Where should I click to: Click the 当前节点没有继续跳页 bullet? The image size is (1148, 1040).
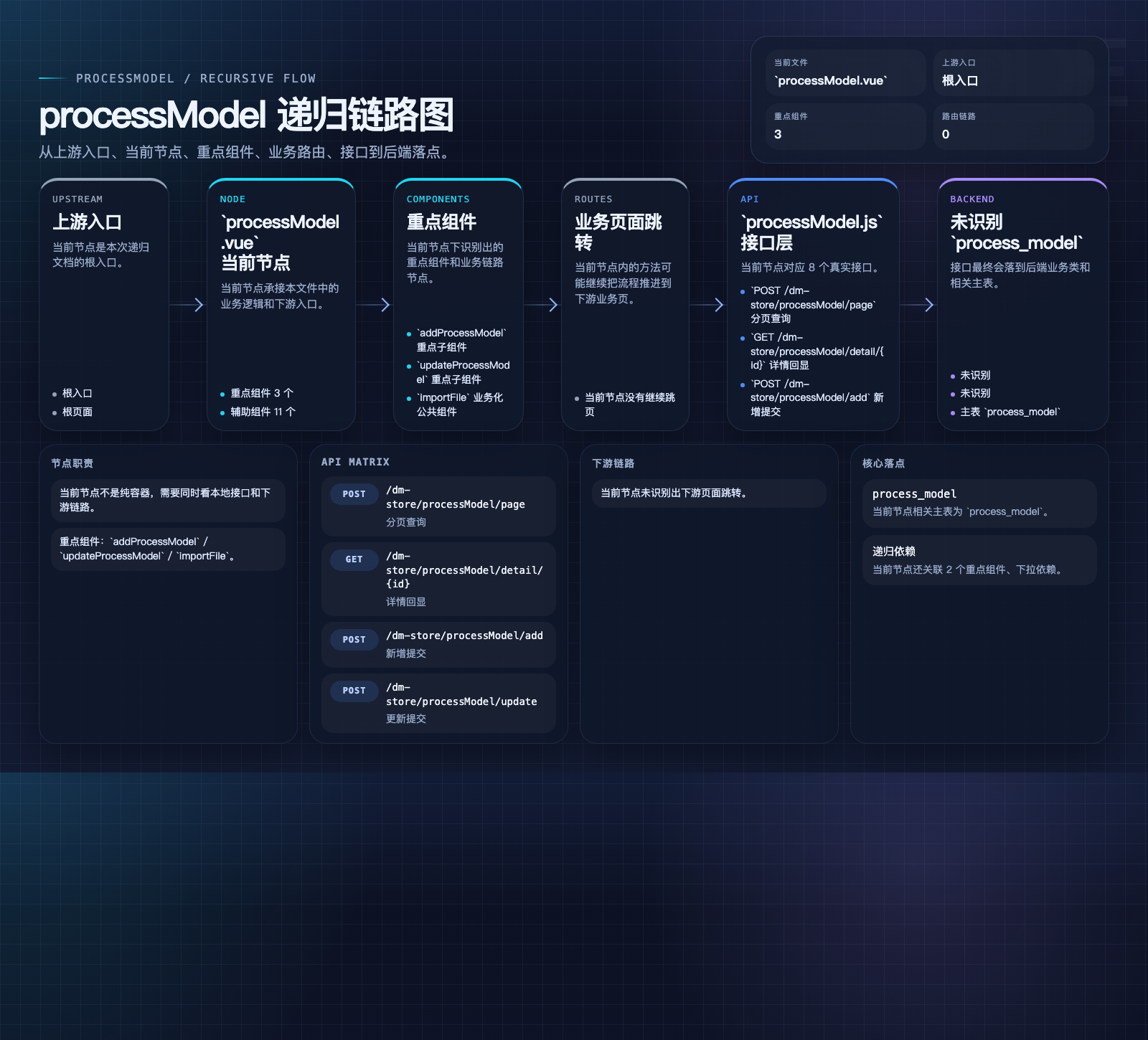pyautogui.click(x=629, y=405)
